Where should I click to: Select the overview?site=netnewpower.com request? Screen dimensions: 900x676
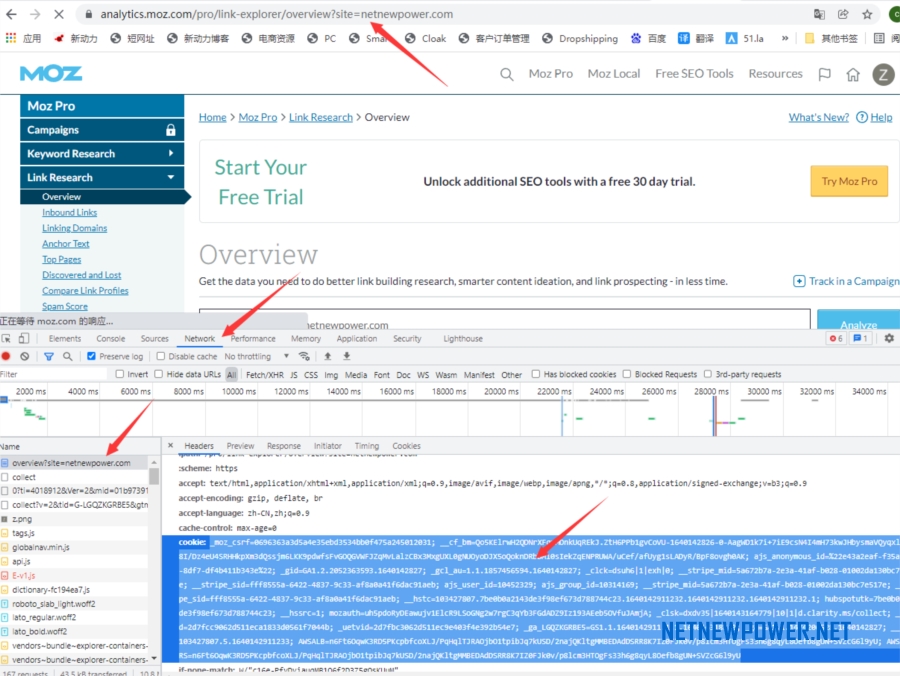click(x=74, y=463)
